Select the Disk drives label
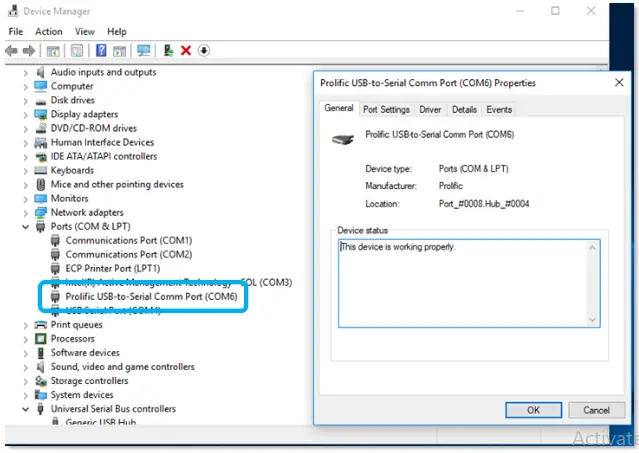The image size is (639, 453). click(73, 100)
